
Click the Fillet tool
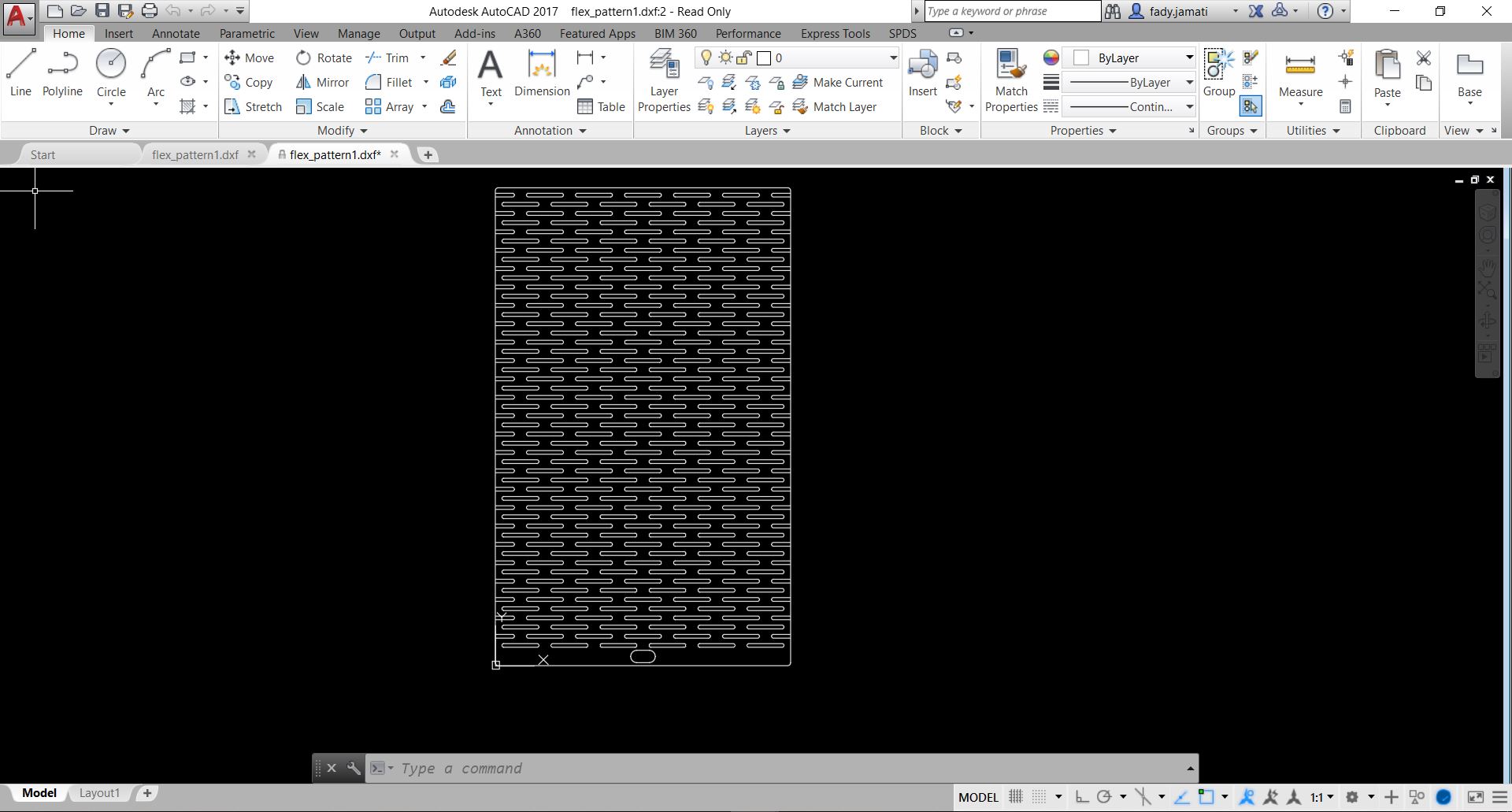(x=389, y=82)
